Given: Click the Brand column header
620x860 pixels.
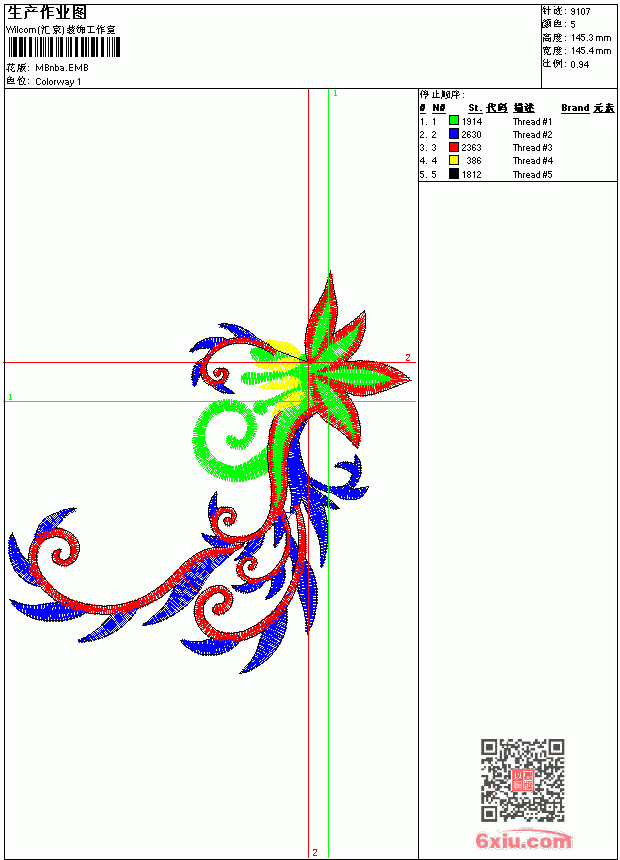Looking at the screenshot, I should pos(575,108).
